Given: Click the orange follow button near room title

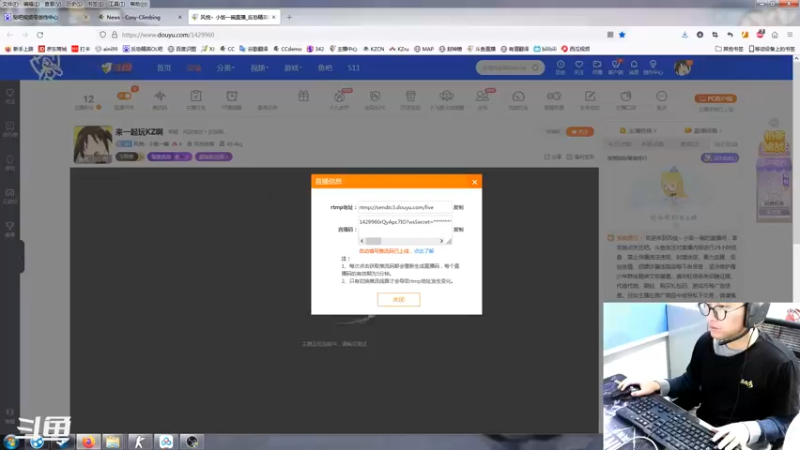Looking at the screenshot, I should pos(580,132).
